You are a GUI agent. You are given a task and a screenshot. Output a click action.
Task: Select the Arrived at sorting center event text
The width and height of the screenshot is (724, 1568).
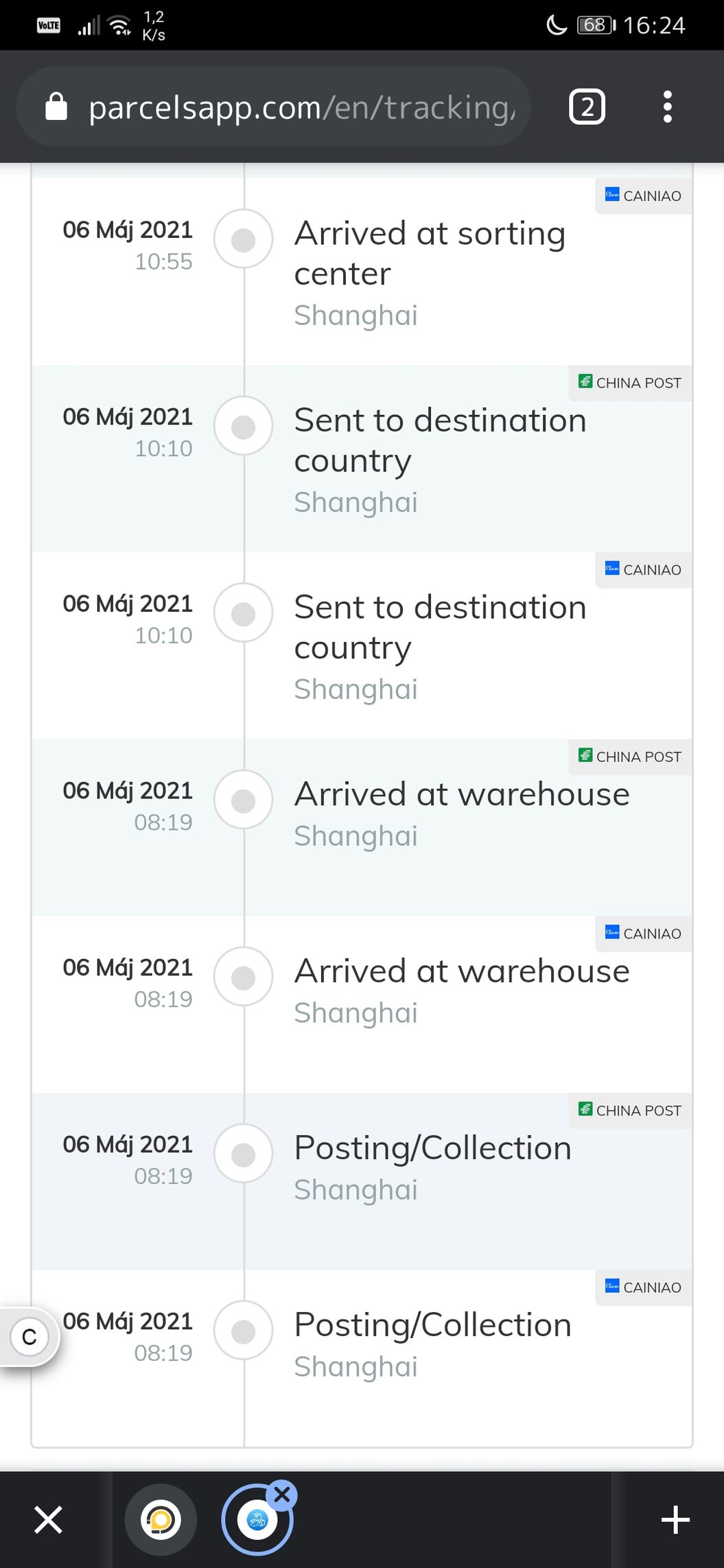coord(430,253)
